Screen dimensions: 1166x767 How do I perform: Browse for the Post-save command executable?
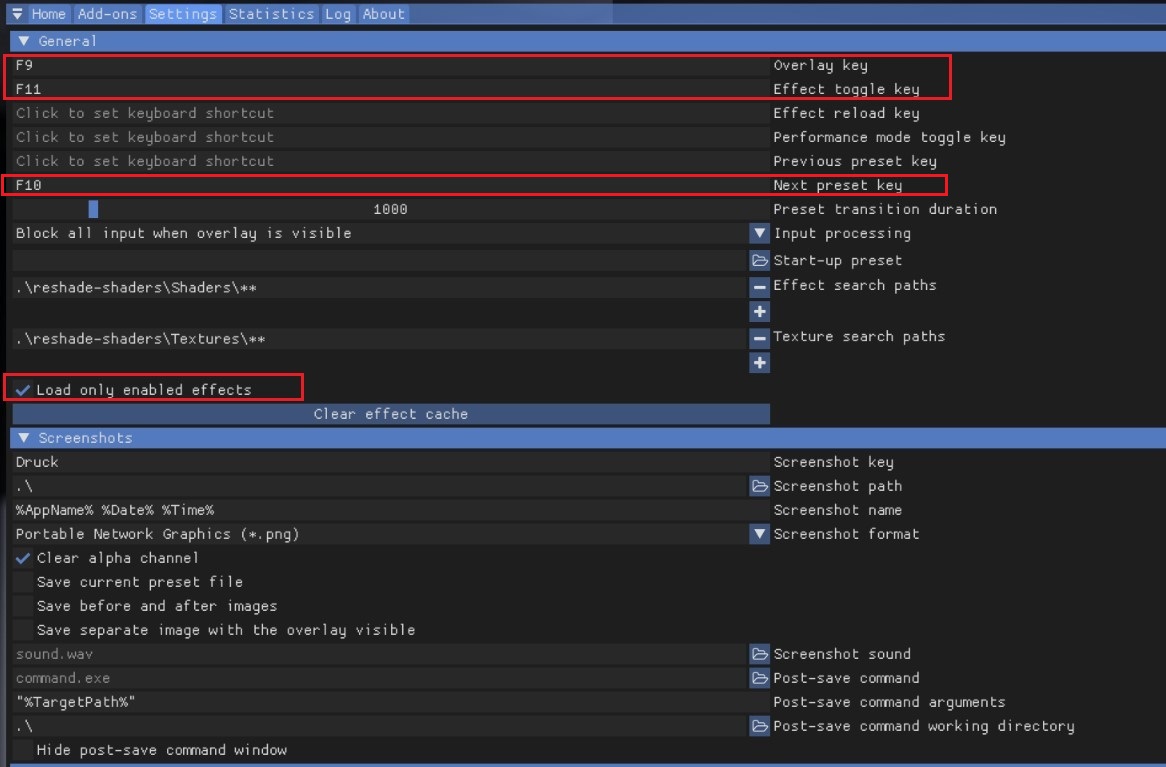pos(760,678)
